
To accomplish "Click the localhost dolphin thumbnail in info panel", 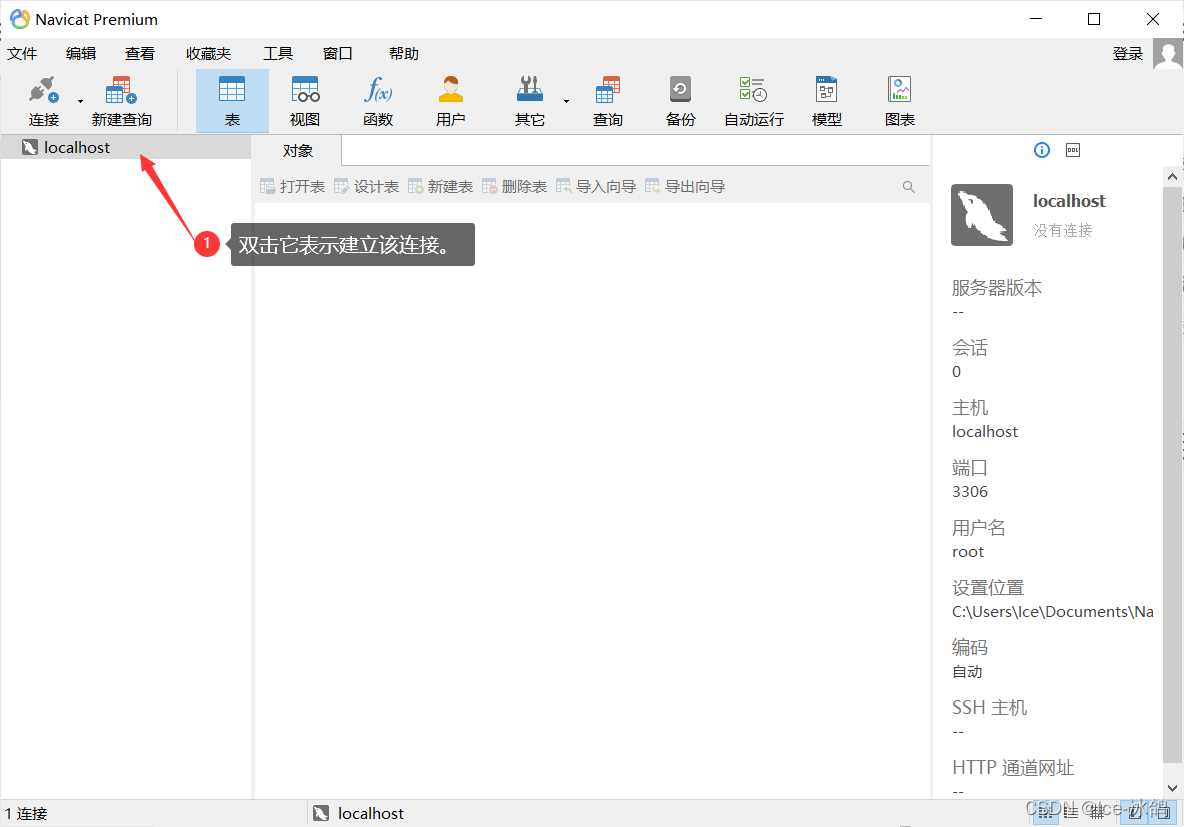I will coord(982,215).
